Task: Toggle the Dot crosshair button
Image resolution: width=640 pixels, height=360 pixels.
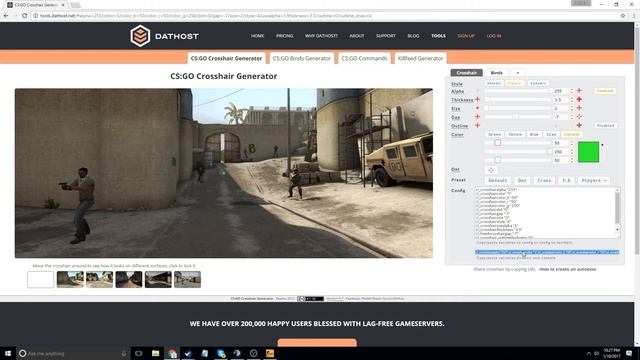Action: coord(491,170)
